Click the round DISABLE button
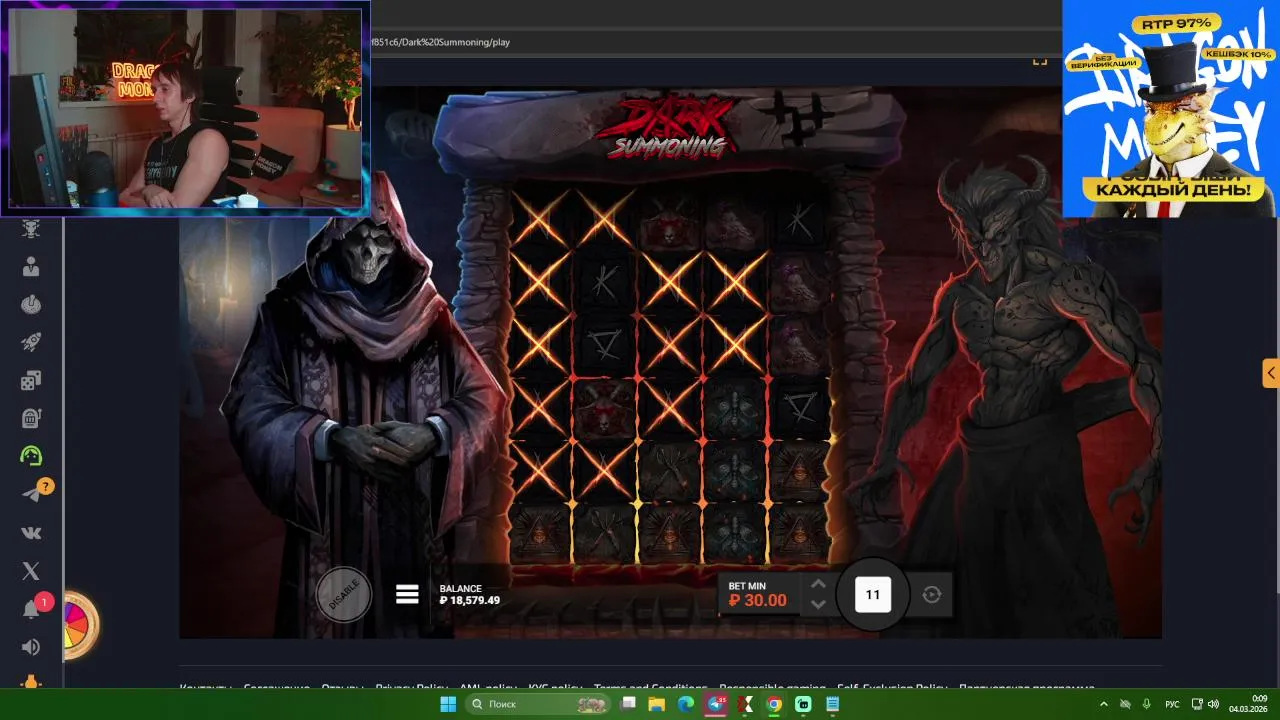 [344, 595]
